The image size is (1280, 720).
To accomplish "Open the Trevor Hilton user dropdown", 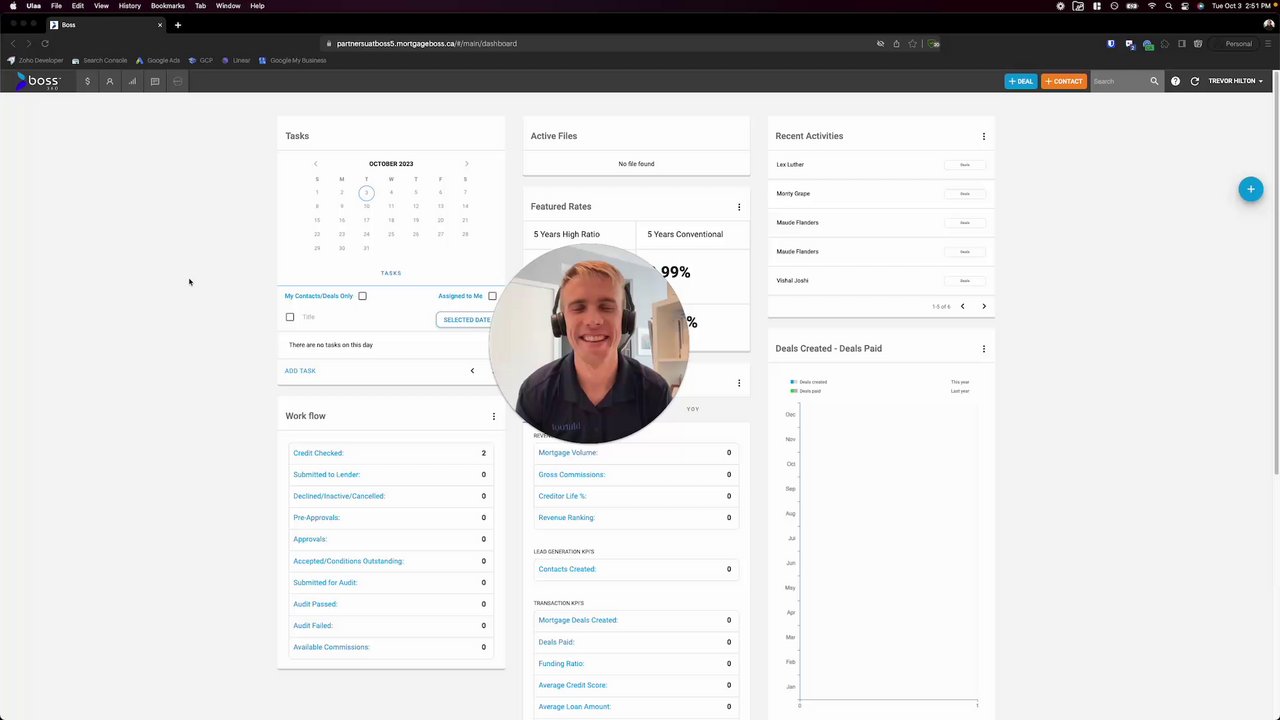I will (x=1235, y=81).
